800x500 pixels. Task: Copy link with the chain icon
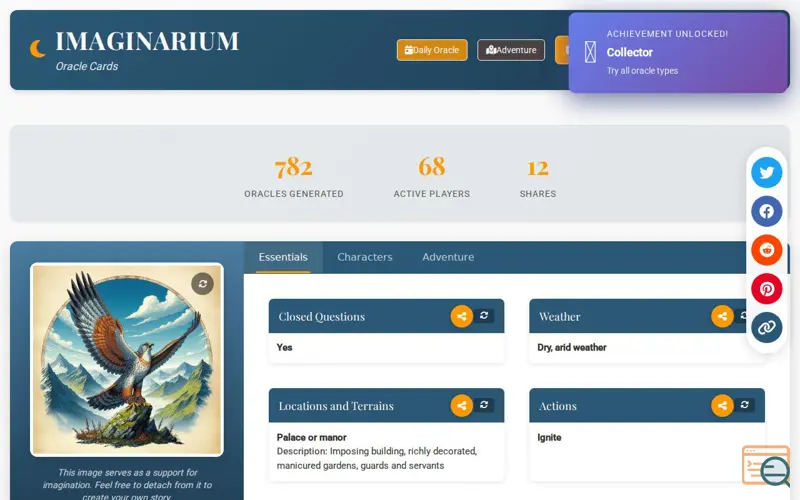766,328
